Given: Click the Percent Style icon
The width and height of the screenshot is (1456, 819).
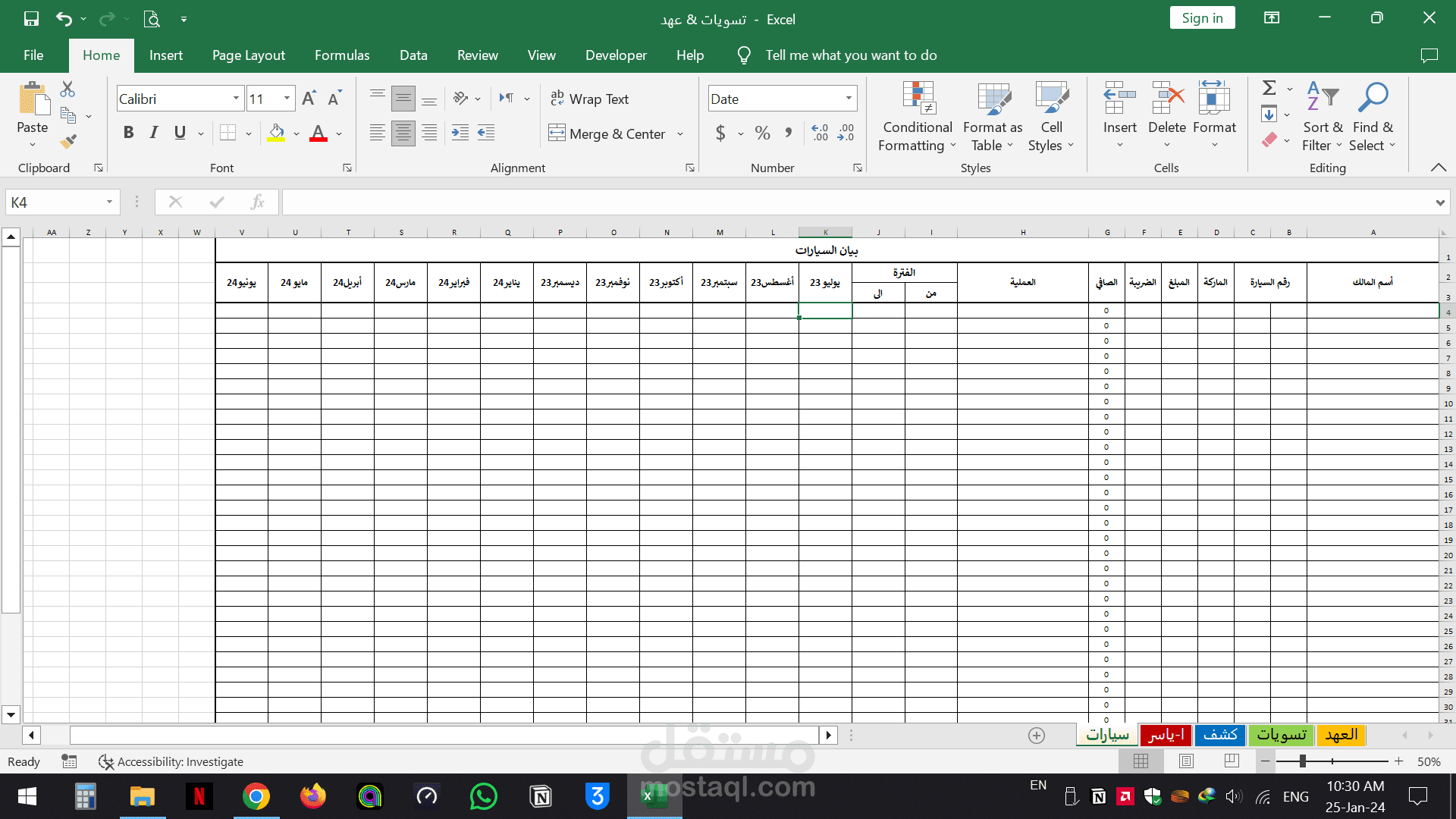Looking at the screenshot, I should tap(762, 133).
